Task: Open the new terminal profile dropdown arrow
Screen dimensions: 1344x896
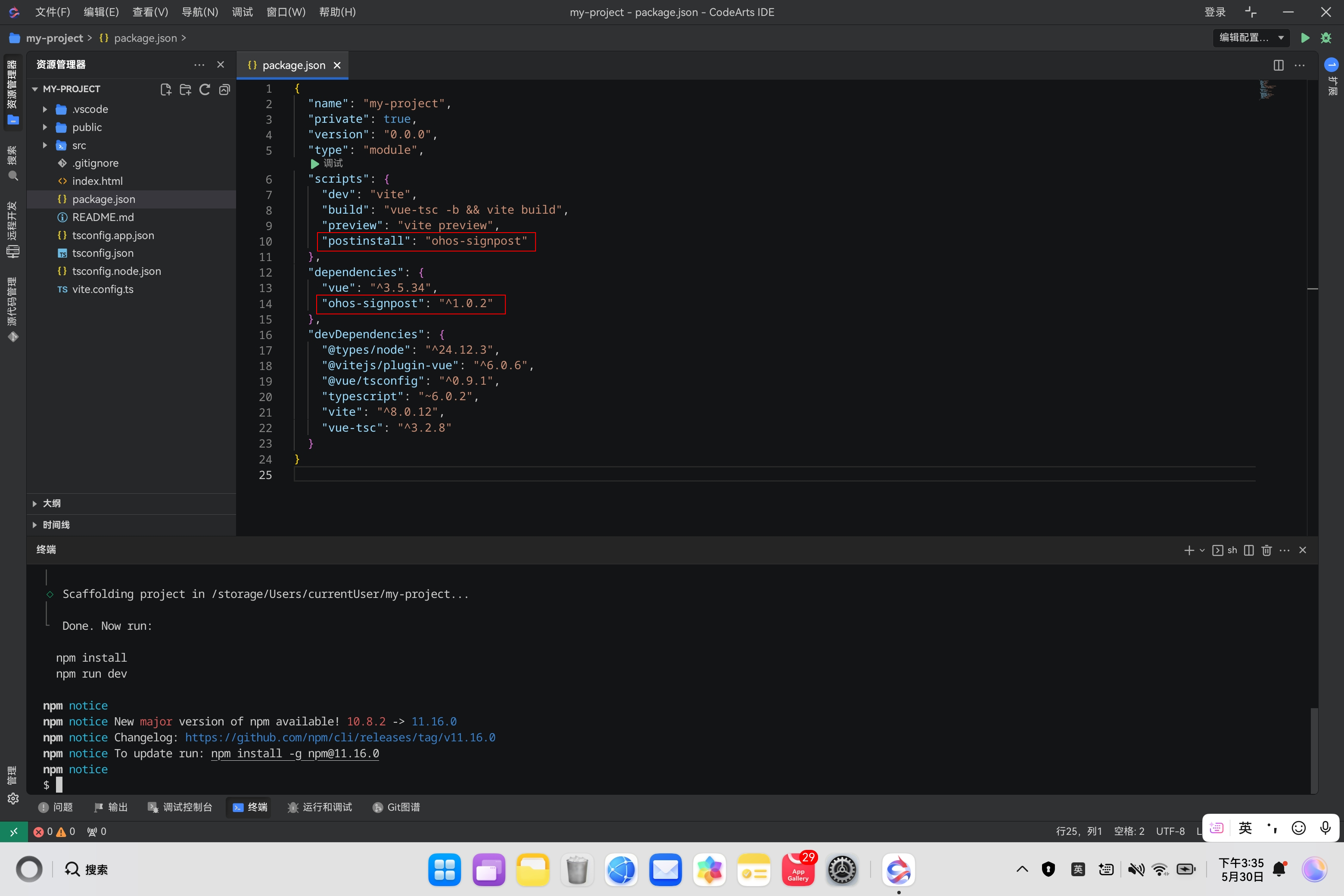Action: (1202, 550)
